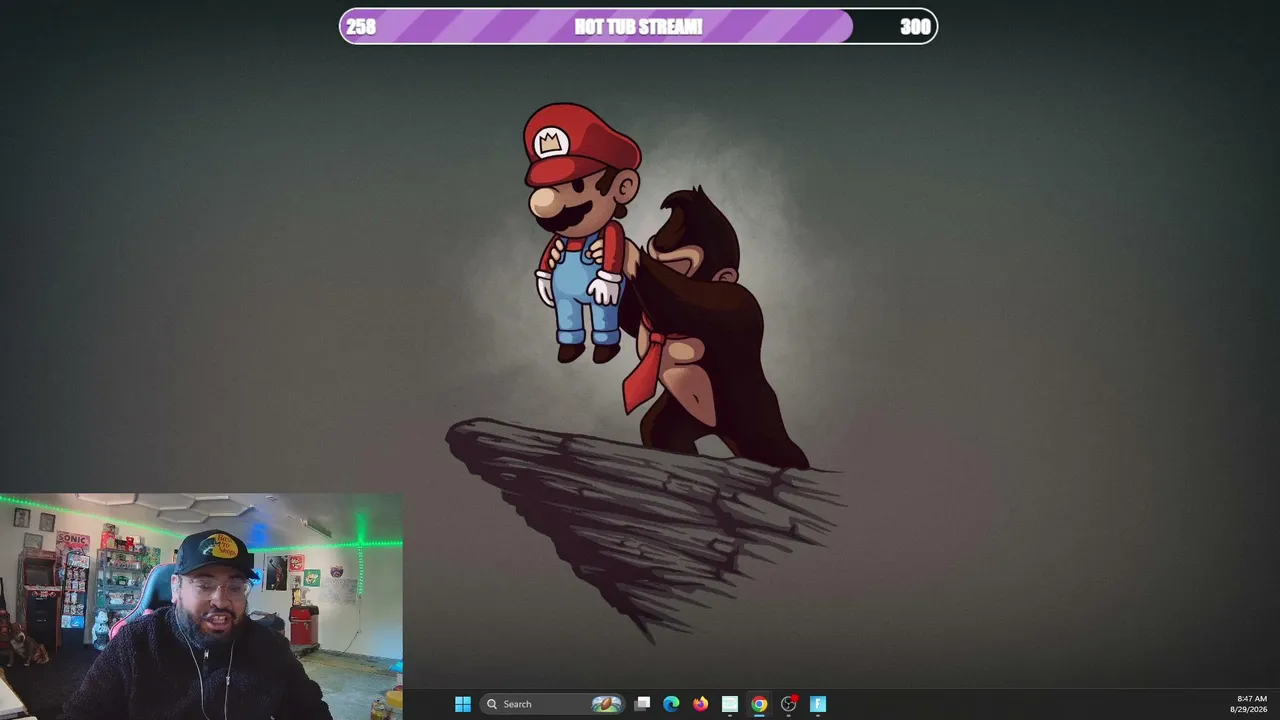This screenshot has height=720, width=1280.
Task: Launch Firefox from the taskbar
Action: coord(700,704)
